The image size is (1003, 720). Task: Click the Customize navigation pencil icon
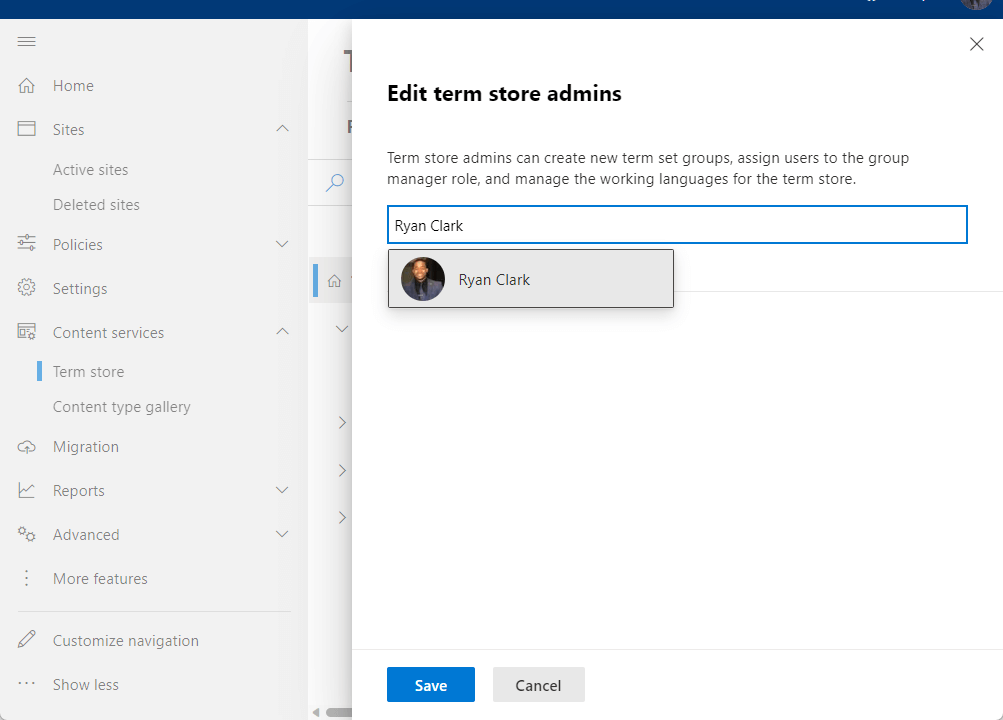(26, 639)
